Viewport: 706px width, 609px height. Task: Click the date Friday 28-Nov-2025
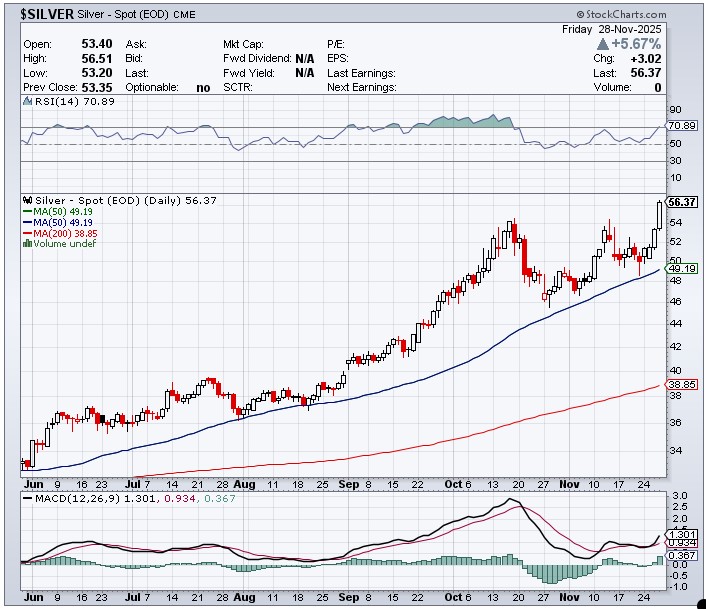pyautogui.click(x=629, y=30)
